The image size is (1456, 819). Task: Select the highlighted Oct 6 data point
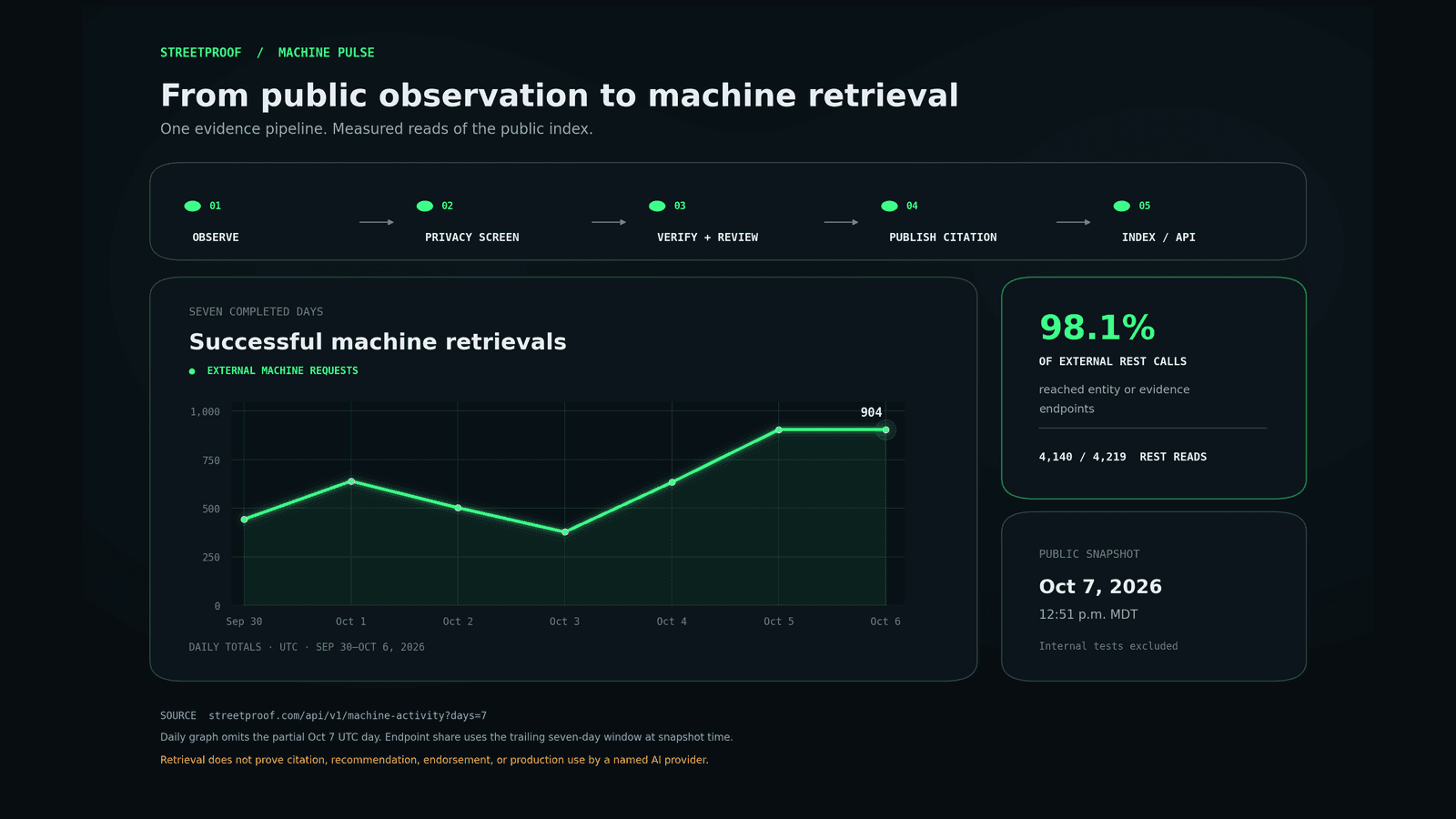click(x=885, y=430)
